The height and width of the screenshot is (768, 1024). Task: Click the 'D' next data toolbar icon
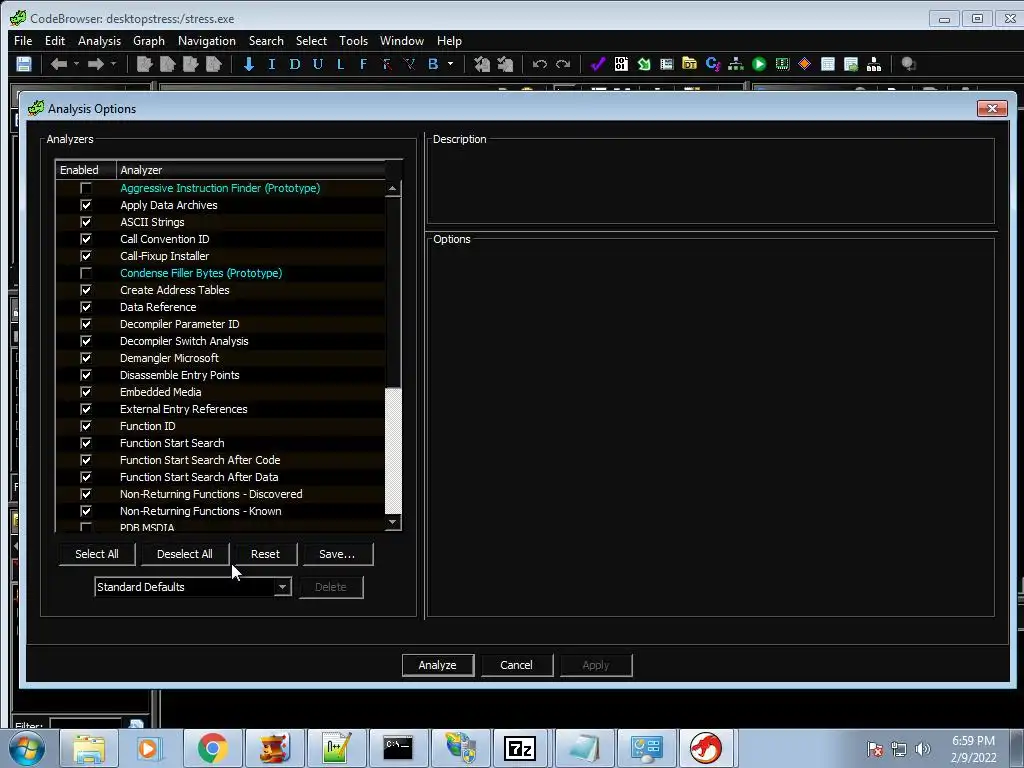(x=295, y=64)
